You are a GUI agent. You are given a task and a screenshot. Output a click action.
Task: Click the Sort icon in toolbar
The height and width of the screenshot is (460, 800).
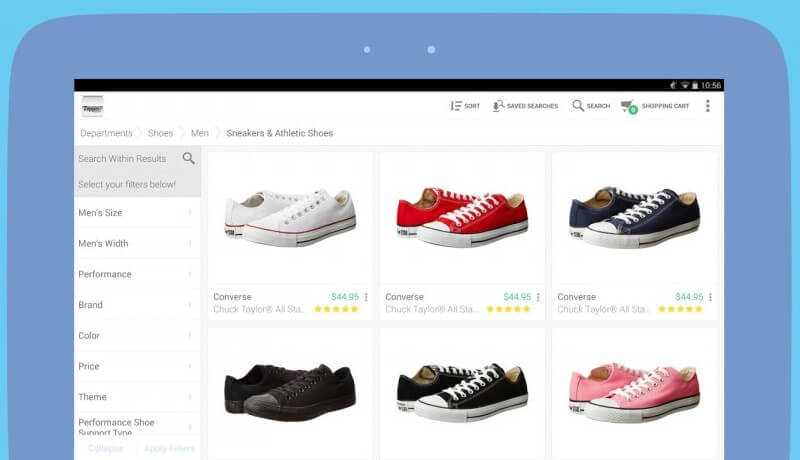(456, 106)
